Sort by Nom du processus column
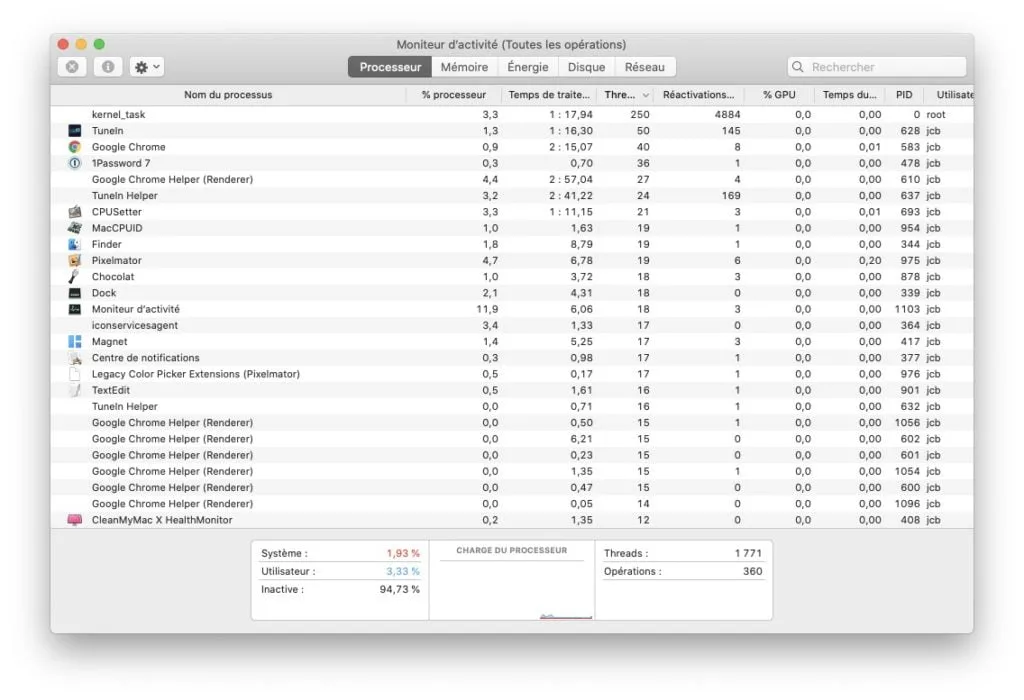Image resolution: width=1024 pixels, height=700 pixels. [x=228, y=95]
